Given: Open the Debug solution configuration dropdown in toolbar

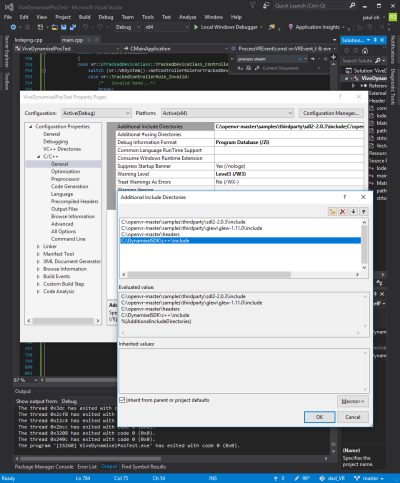Looking at the screenshot, I should click(x=128, y=27).
